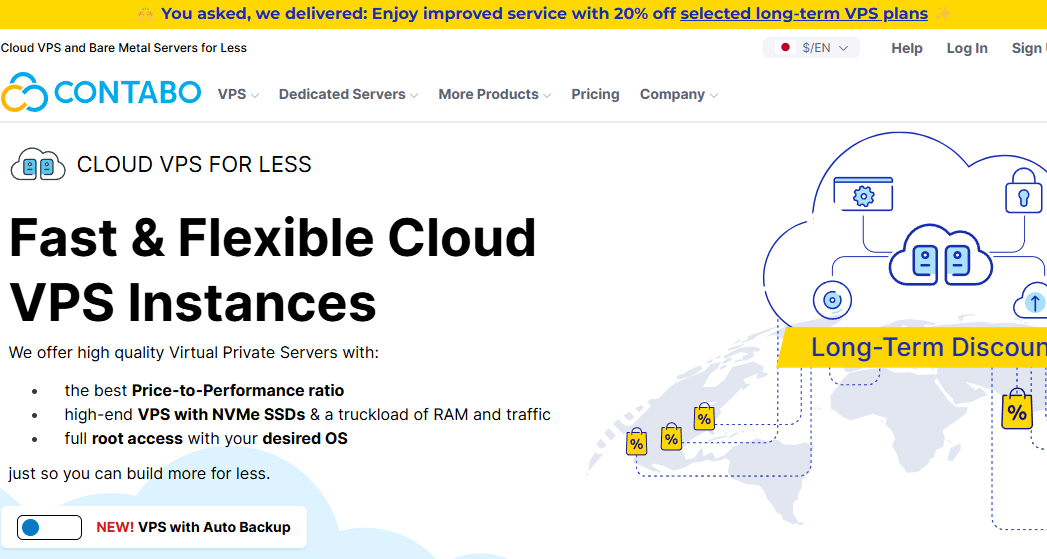This screenshot has width=1047, height=559.
Task: Click the 'Fast & Flexible Cloud VPS Instances' heading
Action: (x=272, y=270)
